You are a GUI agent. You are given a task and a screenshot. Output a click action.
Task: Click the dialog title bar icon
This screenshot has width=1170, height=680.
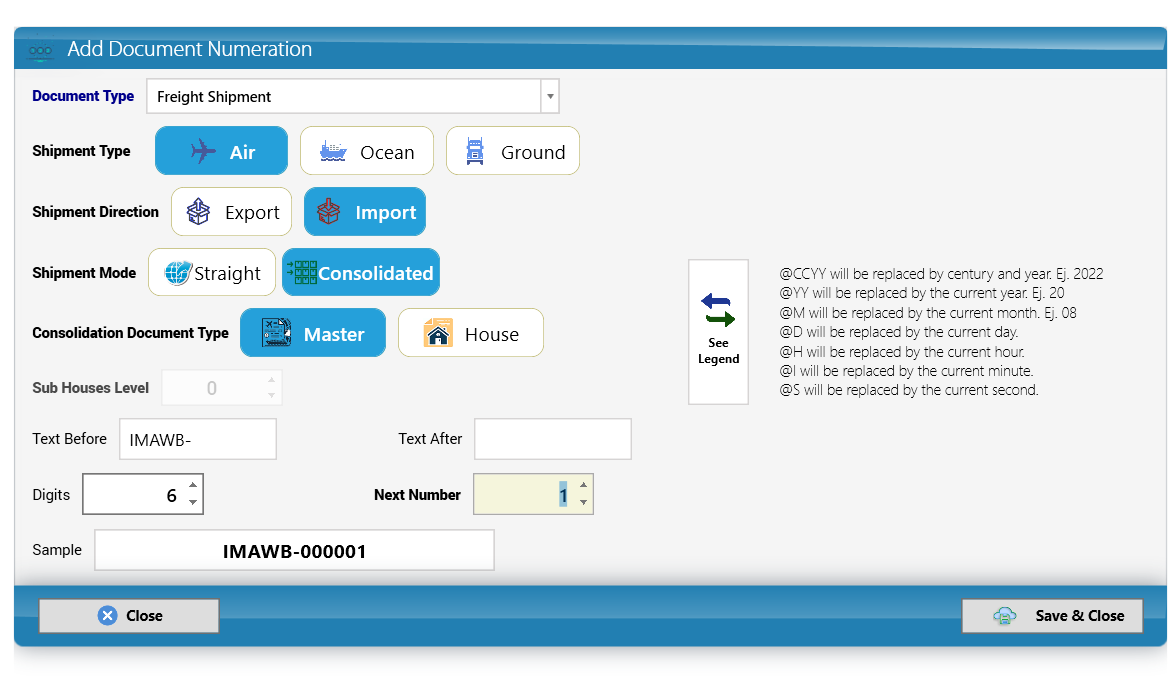tap(40, 51)
